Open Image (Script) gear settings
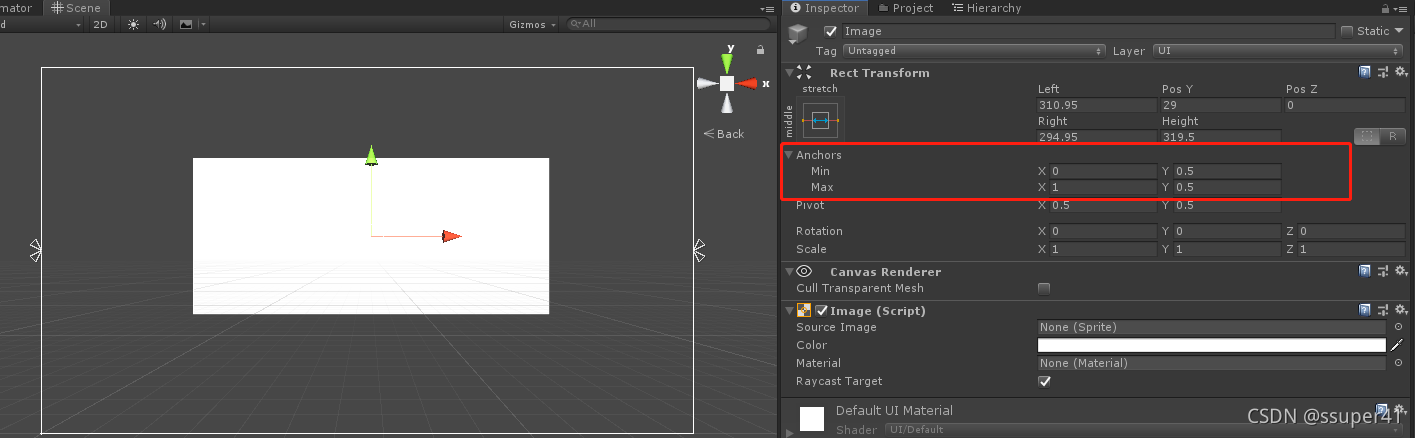The image size is (1415, 438). coord(1401,310)
